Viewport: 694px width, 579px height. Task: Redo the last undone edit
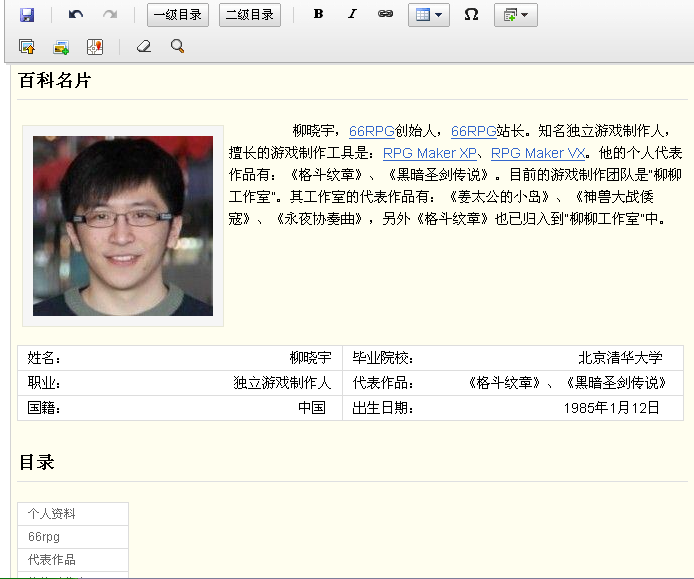pos(110,15)
